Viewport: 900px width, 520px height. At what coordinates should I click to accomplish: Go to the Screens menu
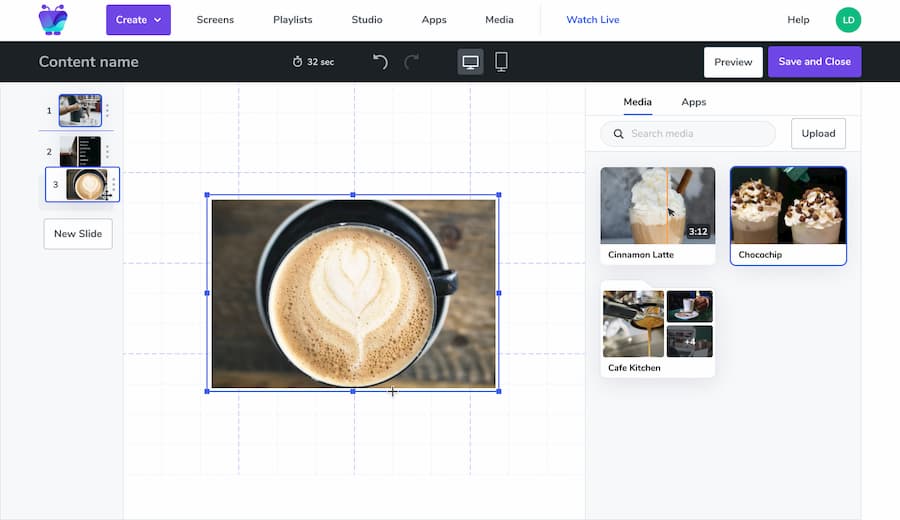point(215,20)
